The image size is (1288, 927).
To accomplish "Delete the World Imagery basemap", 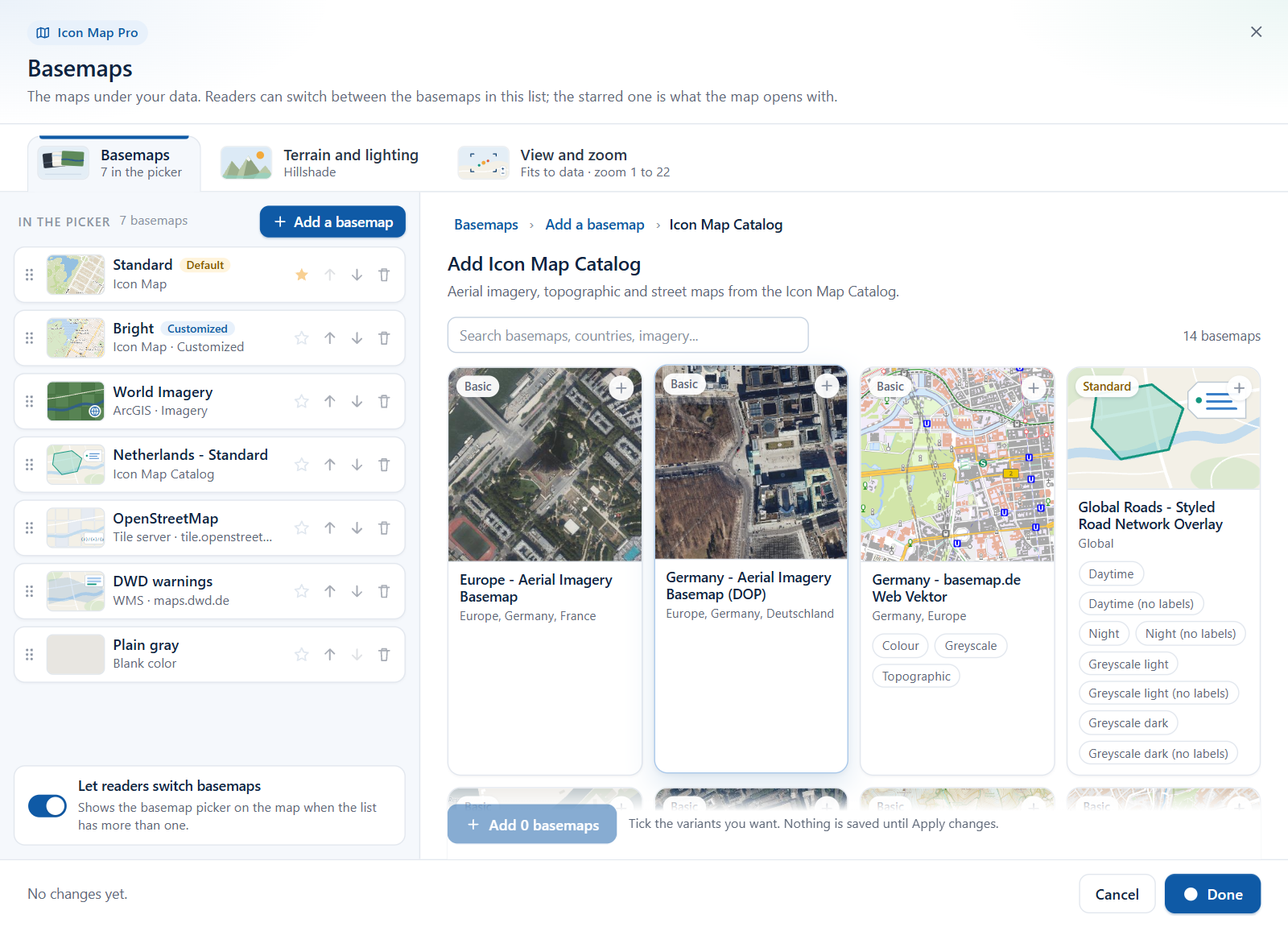I will 384,401.
